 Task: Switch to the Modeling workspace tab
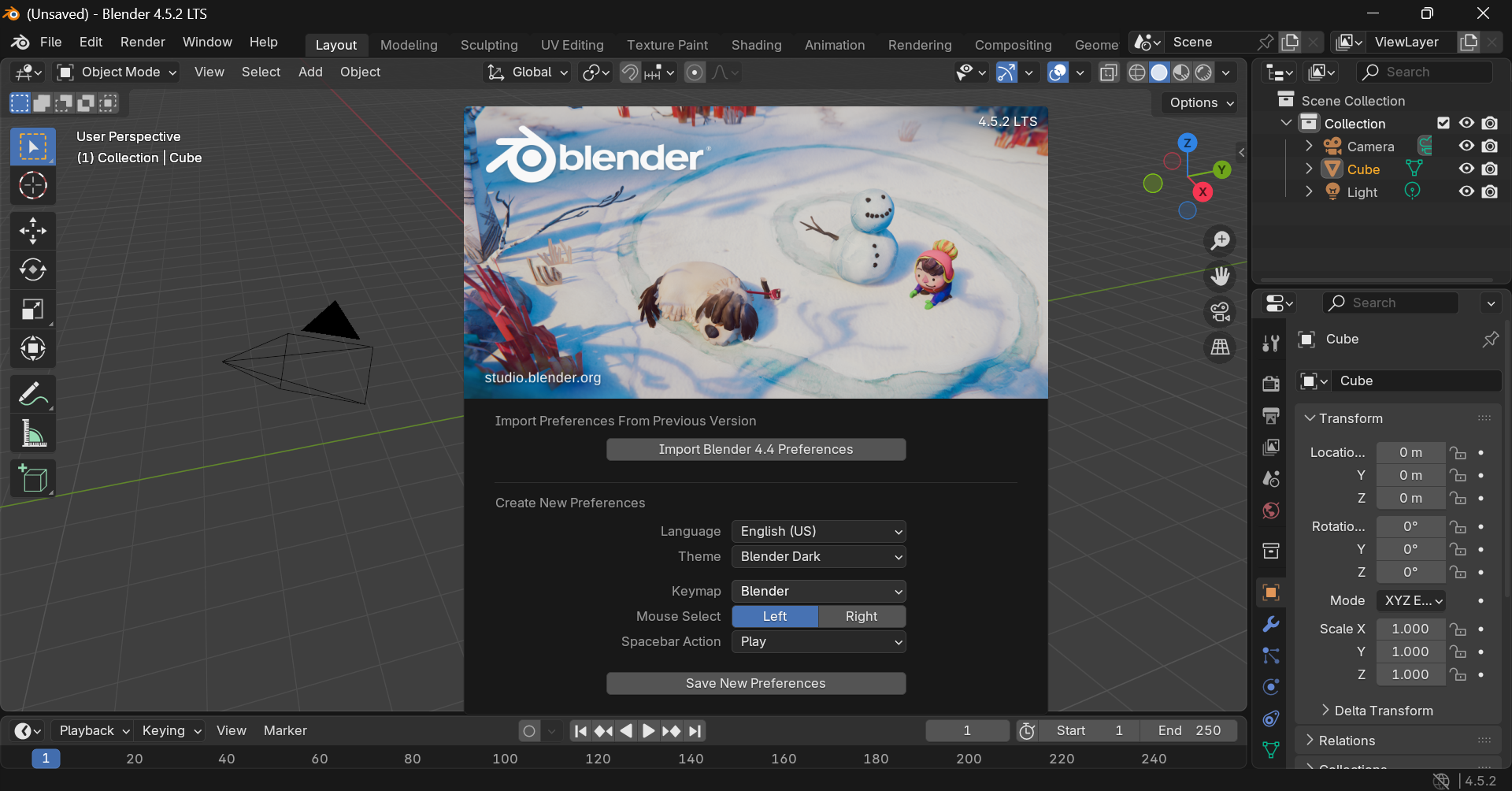tap(409, 45)
